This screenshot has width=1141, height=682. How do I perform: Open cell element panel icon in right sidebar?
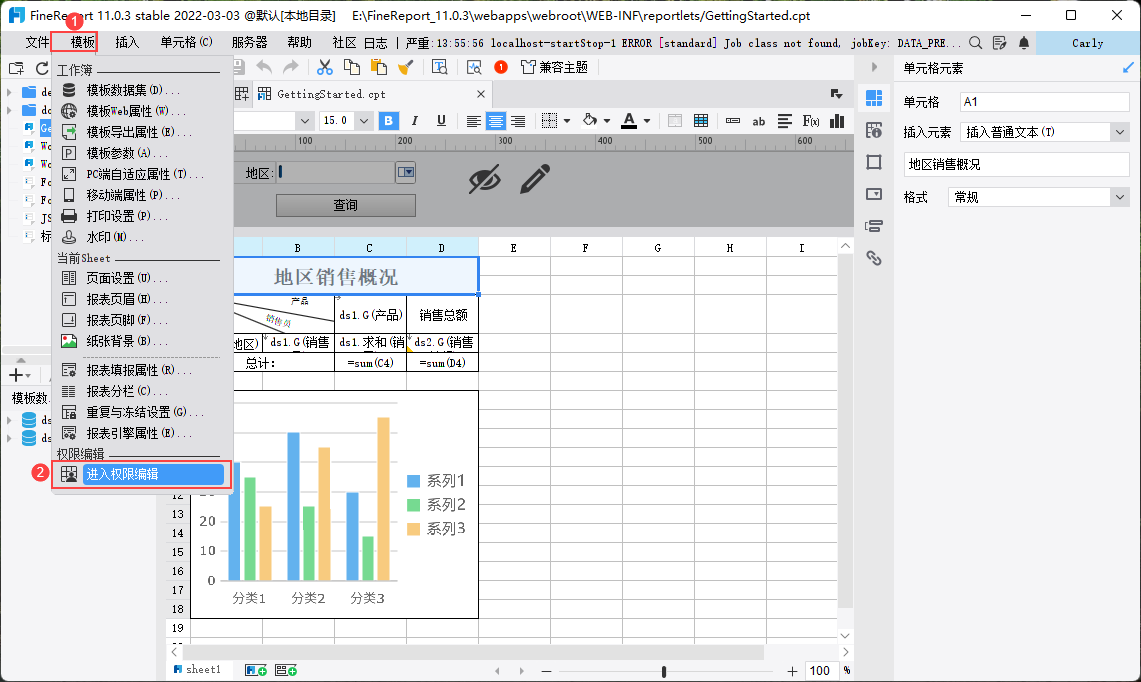pos(874,98)
